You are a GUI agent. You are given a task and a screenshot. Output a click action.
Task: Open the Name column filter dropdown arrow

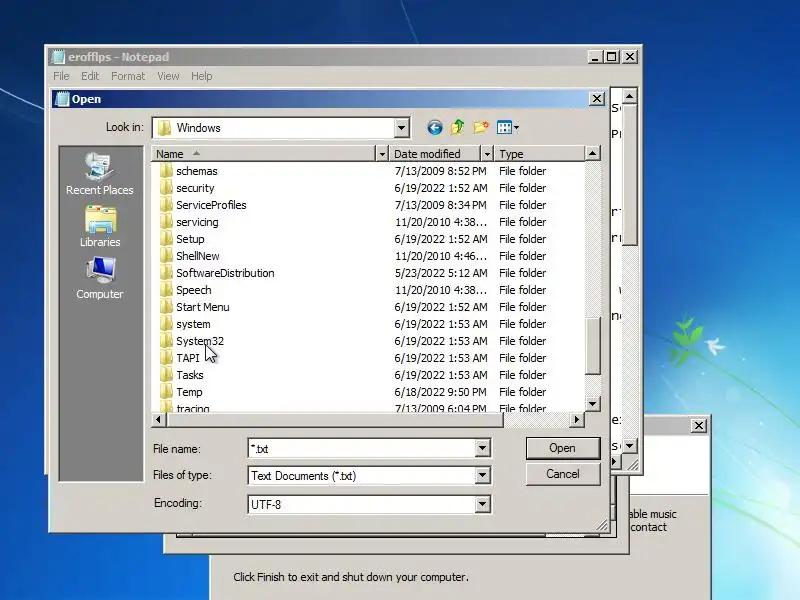382,154
